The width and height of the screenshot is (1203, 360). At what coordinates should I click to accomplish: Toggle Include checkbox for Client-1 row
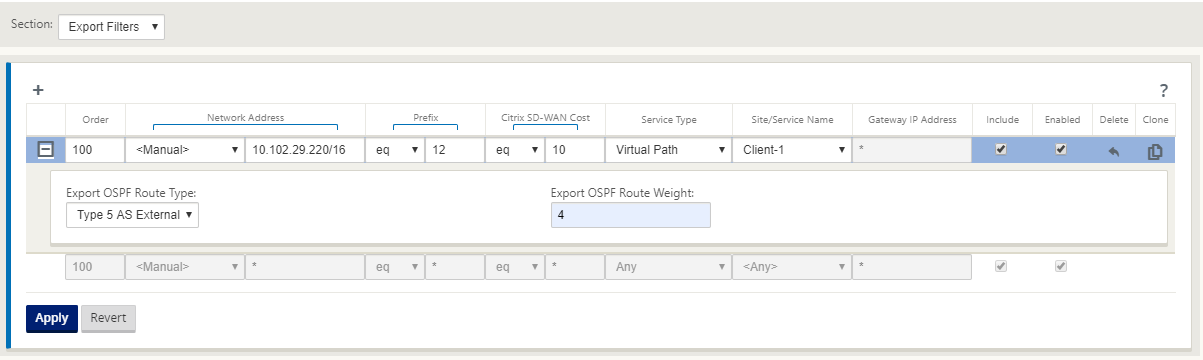(1001, 149)
